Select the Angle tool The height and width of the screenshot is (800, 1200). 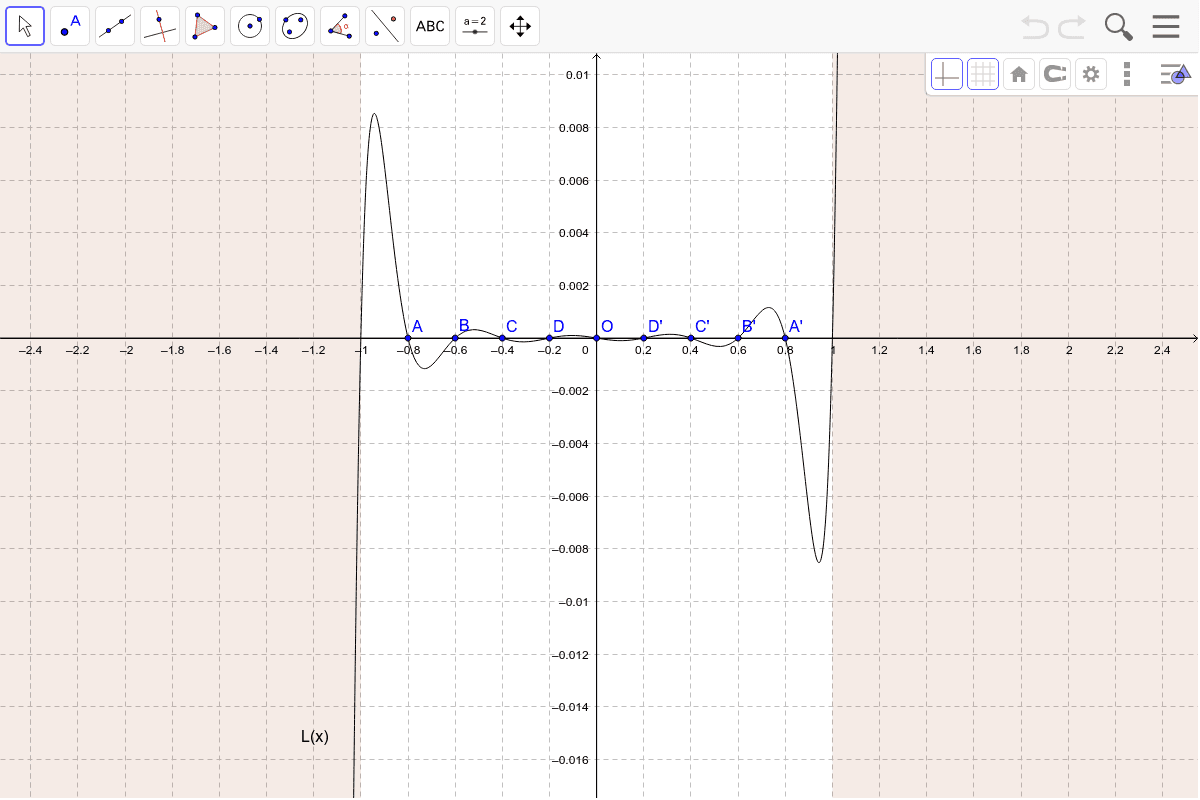click(x=340, y=26)
